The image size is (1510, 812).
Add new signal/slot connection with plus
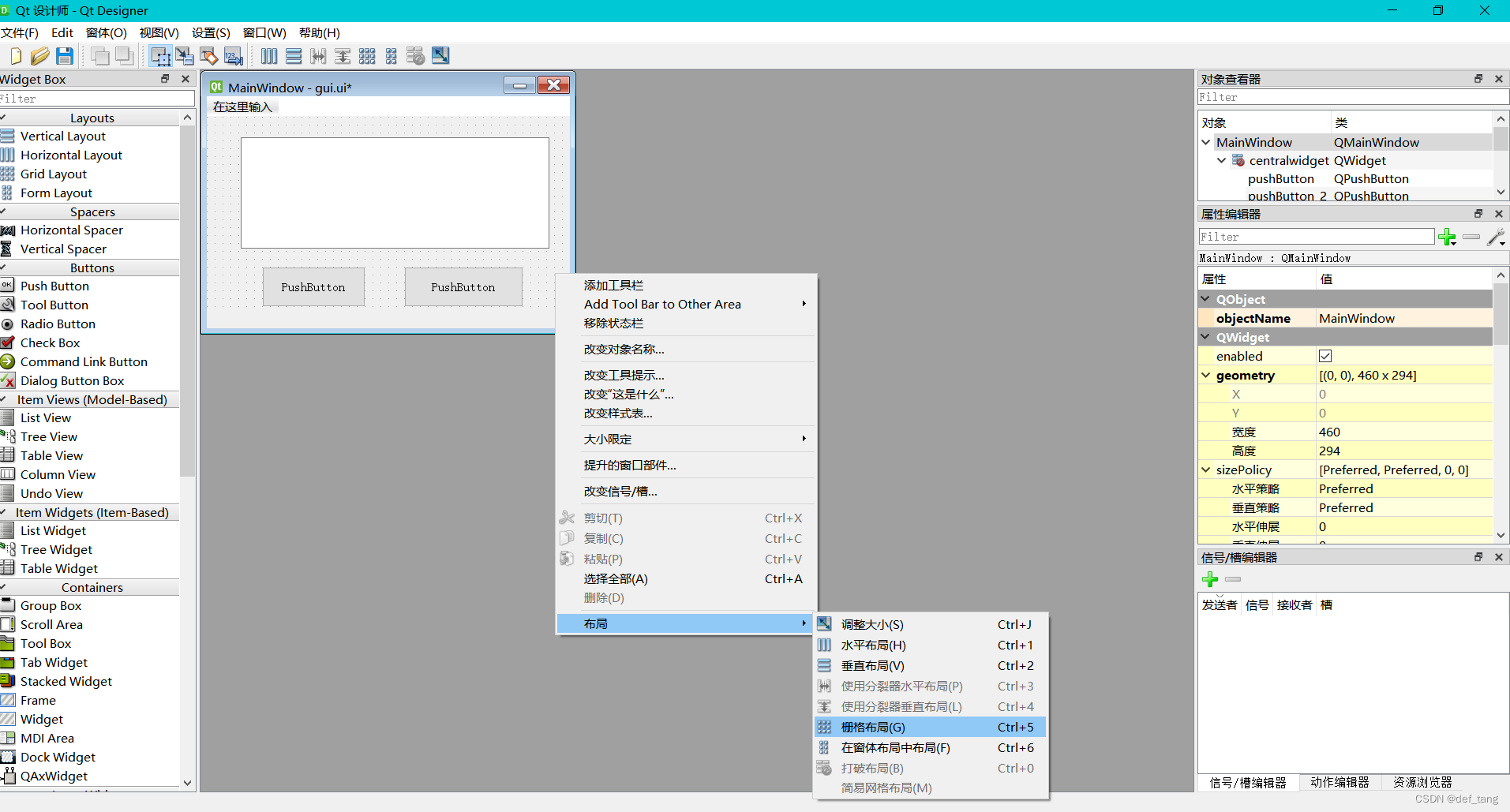(1210, 579)
